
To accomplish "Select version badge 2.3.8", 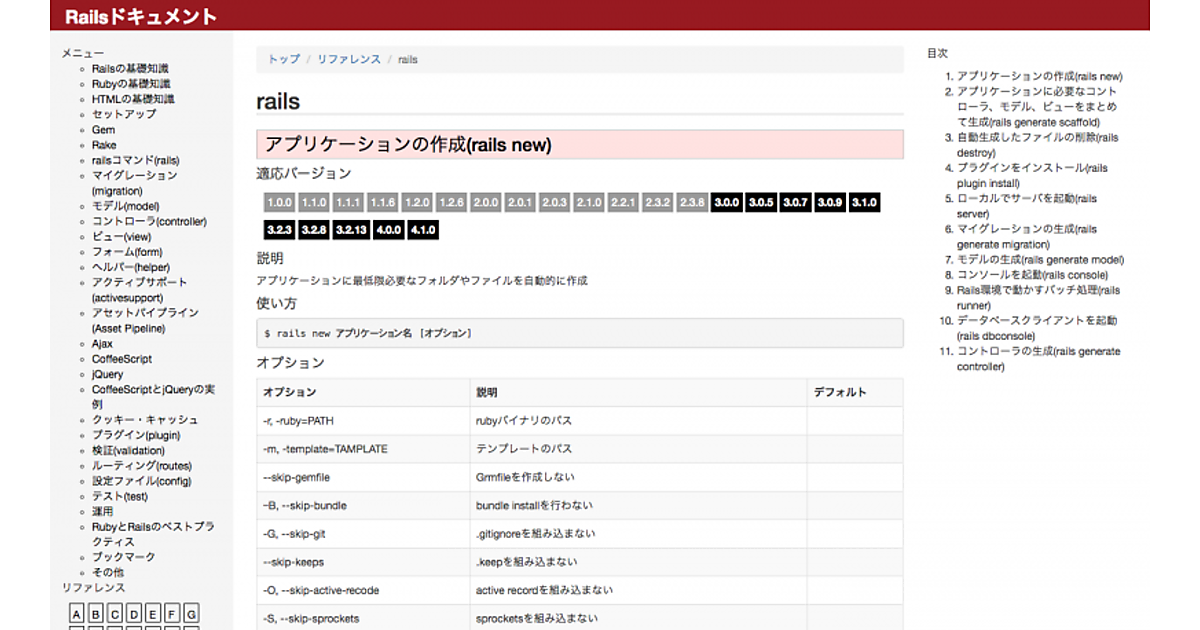I will click(x=692, y=202).
